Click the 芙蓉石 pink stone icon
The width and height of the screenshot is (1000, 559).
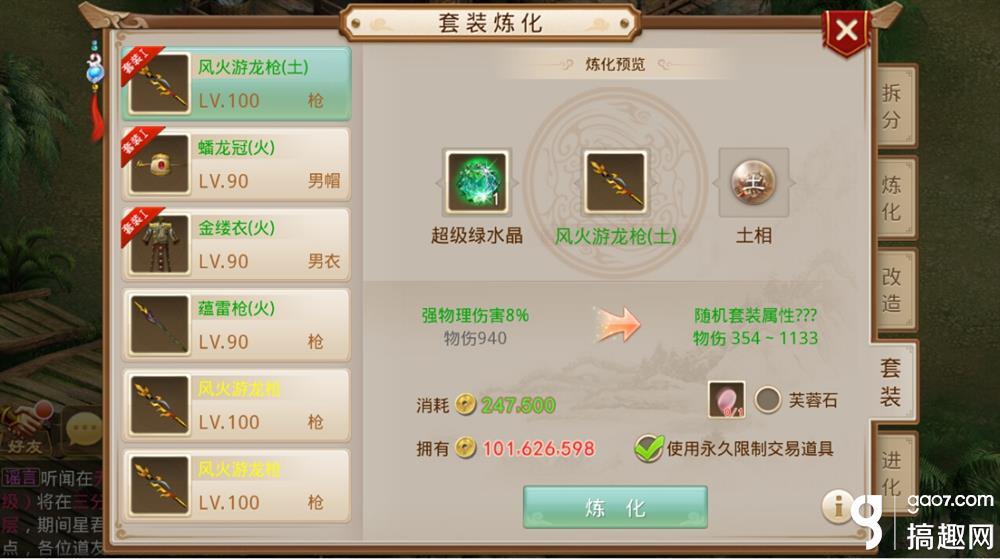(x=726, y=400)
